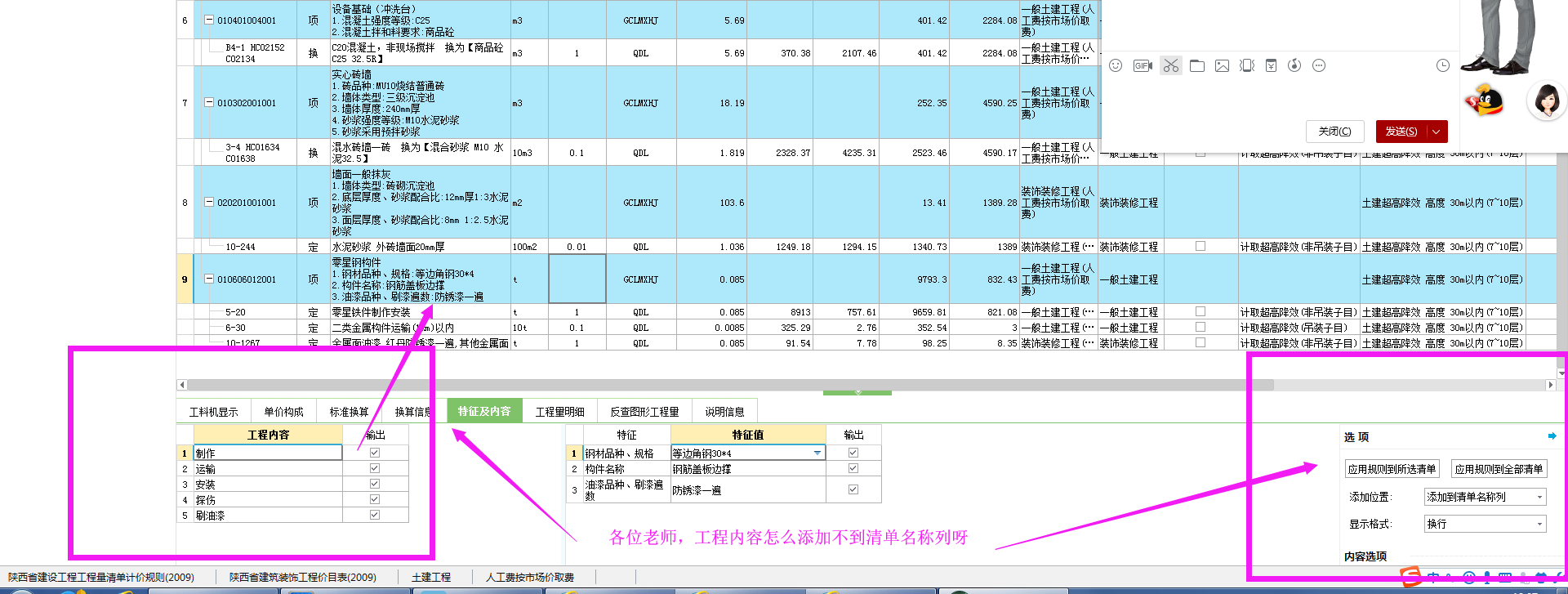This screenshot has height=594, width=1568.
Task: Click the scrollbar right arrow under the table
Action: [x=1550, y=385]
